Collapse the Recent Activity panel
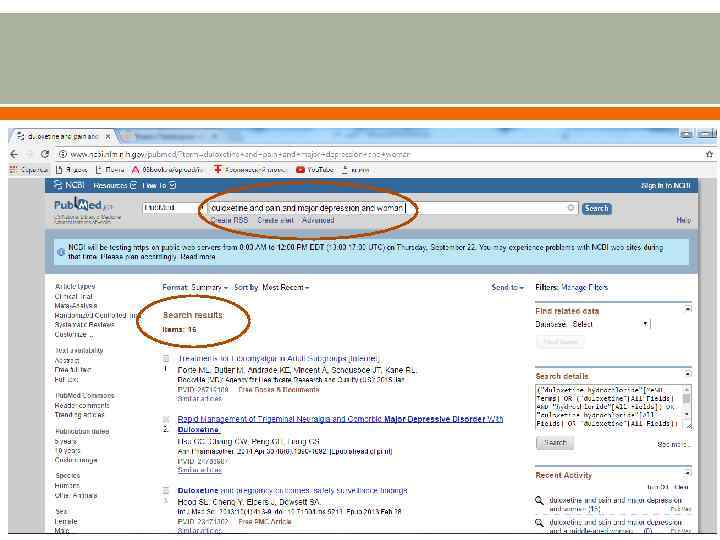 click(688, 472)
